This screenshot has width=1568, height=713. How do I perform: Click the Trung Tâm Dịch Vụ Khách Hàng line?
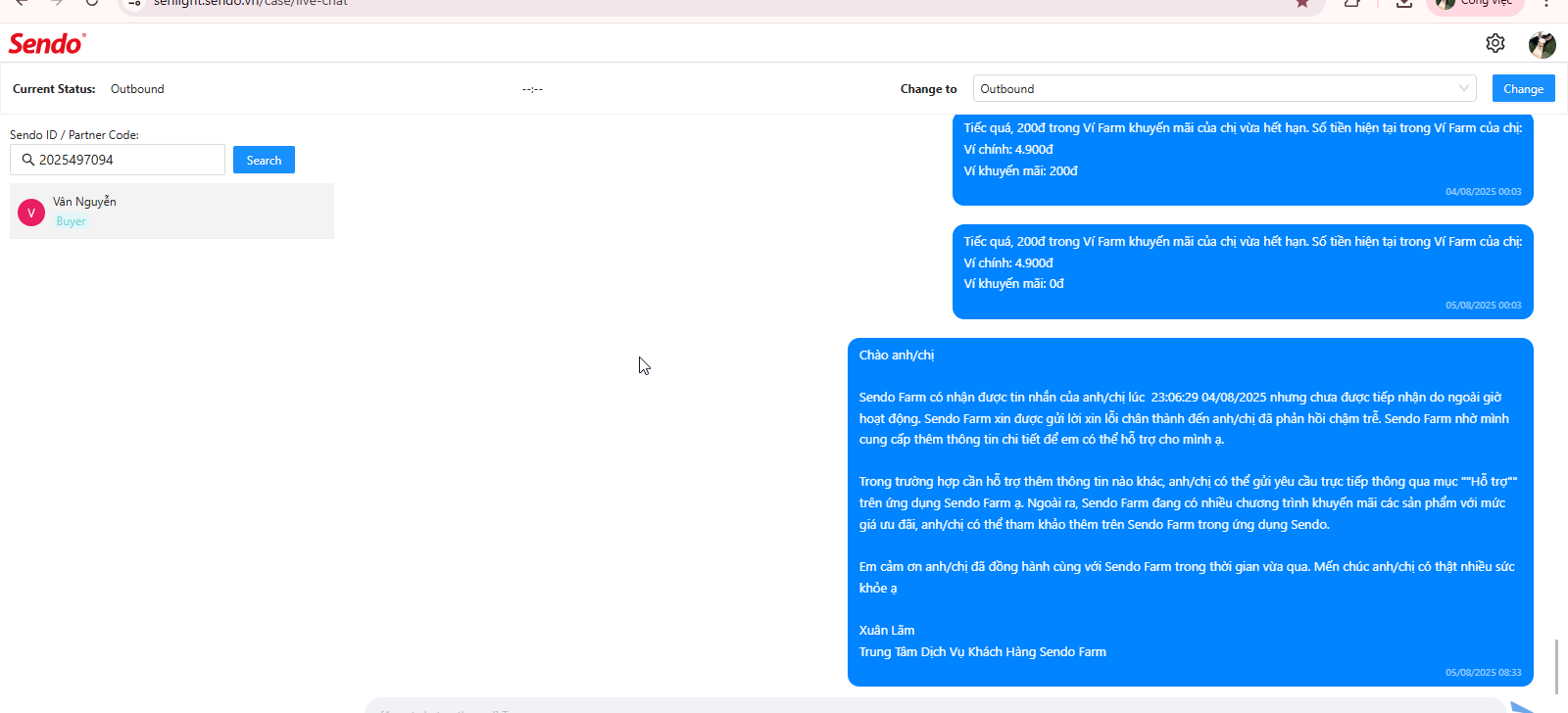pyautogui.click(x=982, y=652)
